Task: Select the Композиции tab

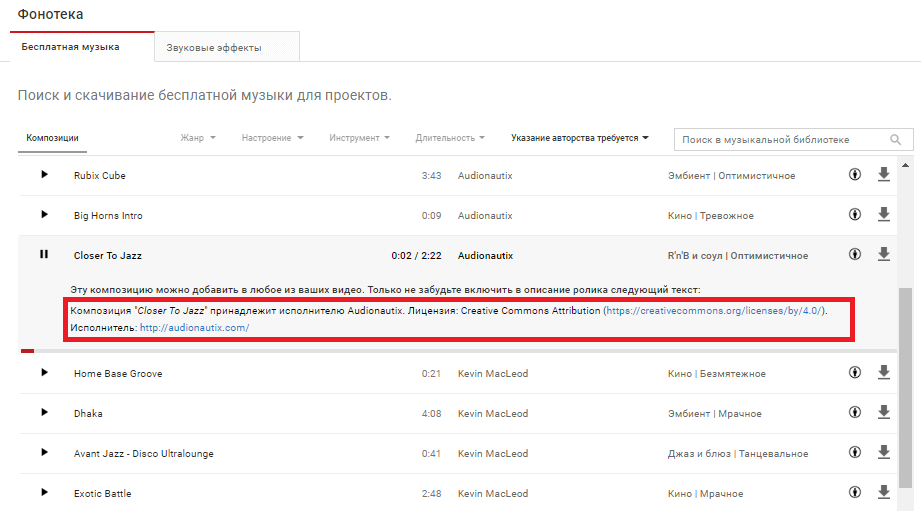Action: tap(52, 138)
